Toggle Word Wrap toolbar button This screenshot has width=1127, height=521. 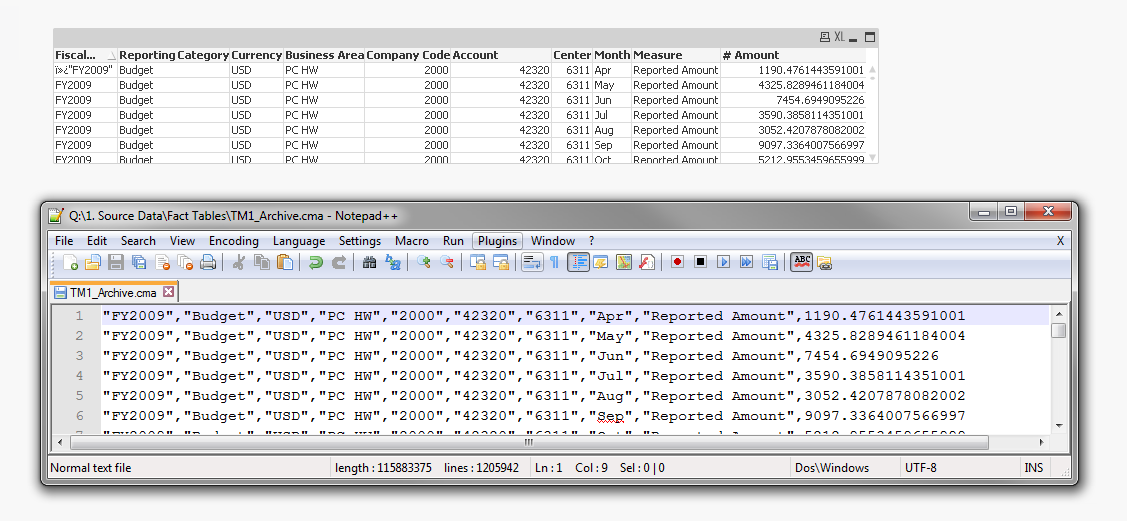pos(531,262)
